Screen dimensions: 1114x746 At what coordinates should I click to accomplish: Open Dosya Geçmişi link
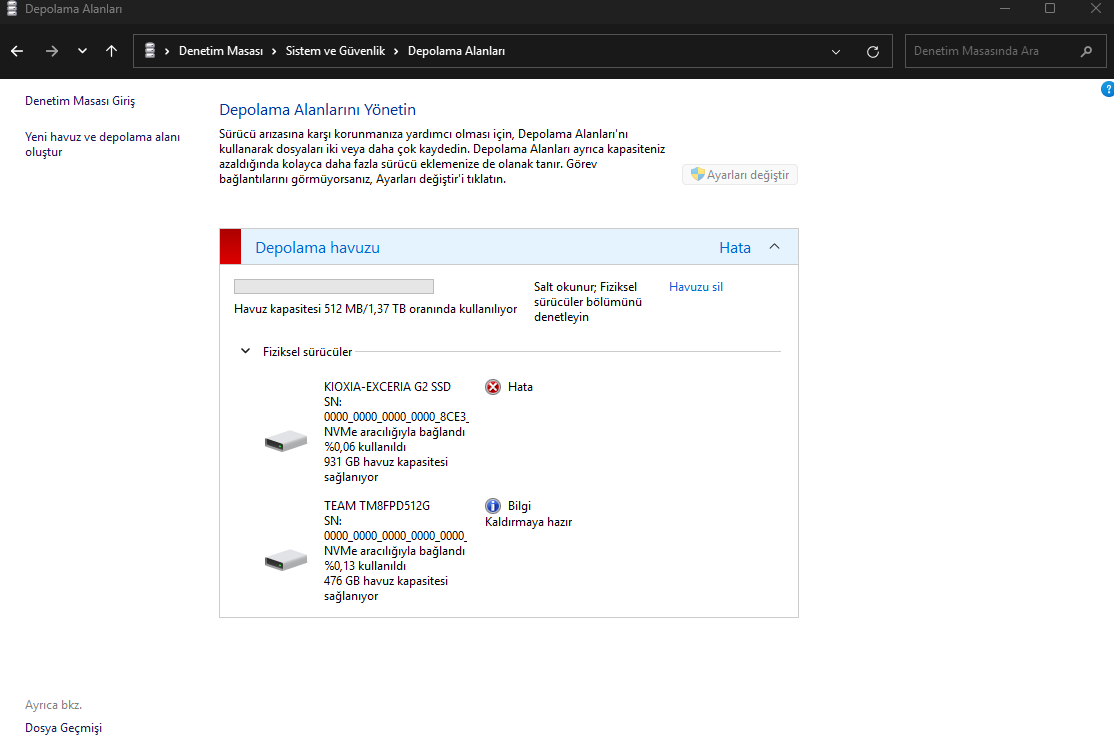point(63,728)
